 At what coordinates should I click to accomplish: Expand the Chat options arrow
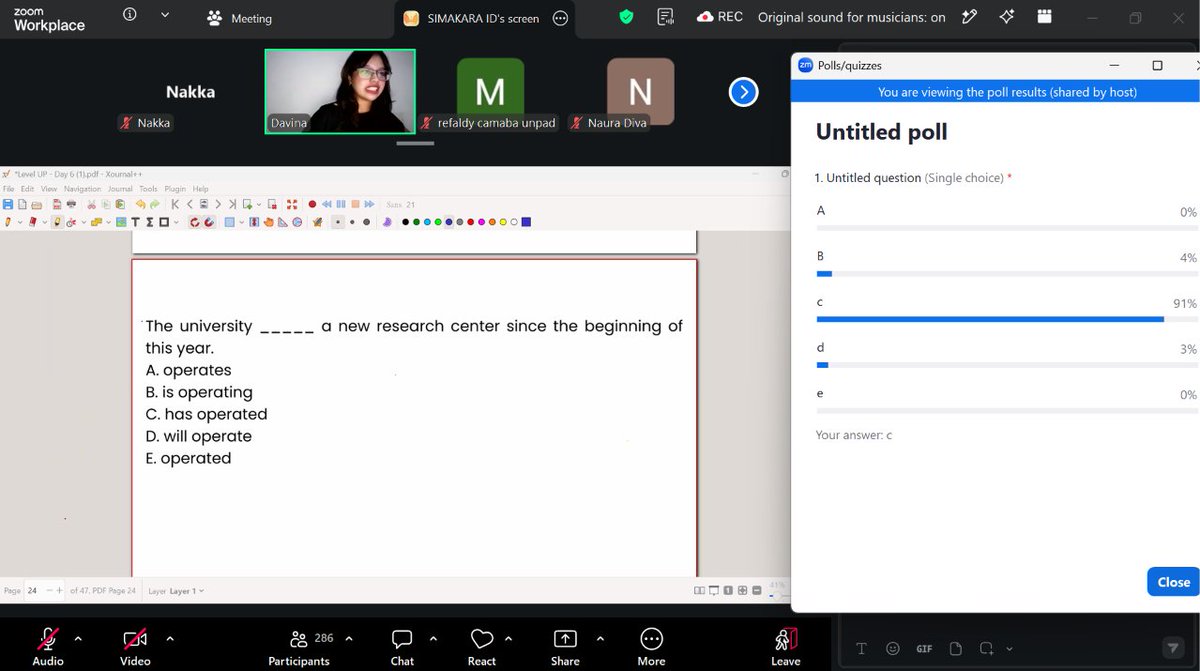(433, 638)
